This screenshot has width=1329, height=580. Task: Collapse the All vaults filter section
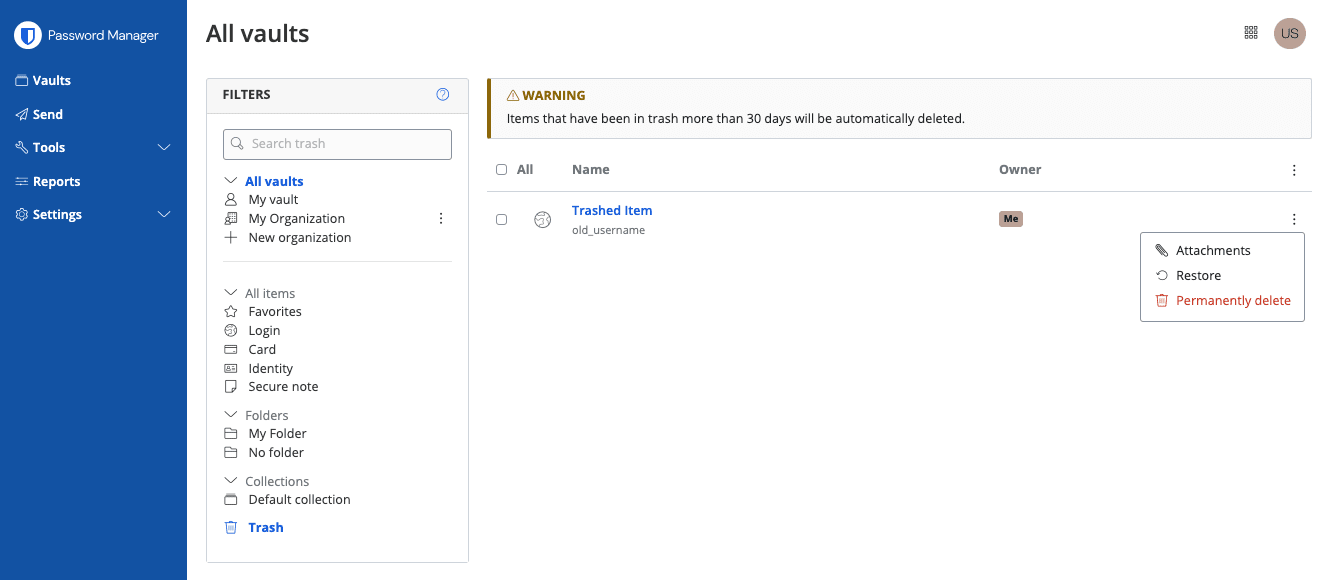point(230,181)
